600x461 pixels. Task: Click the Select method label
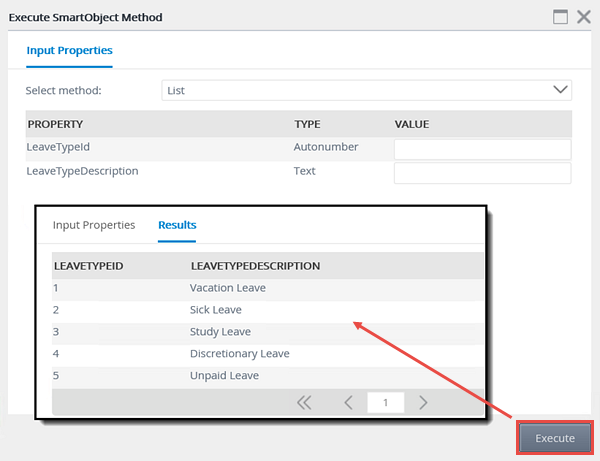click(64, 91)
